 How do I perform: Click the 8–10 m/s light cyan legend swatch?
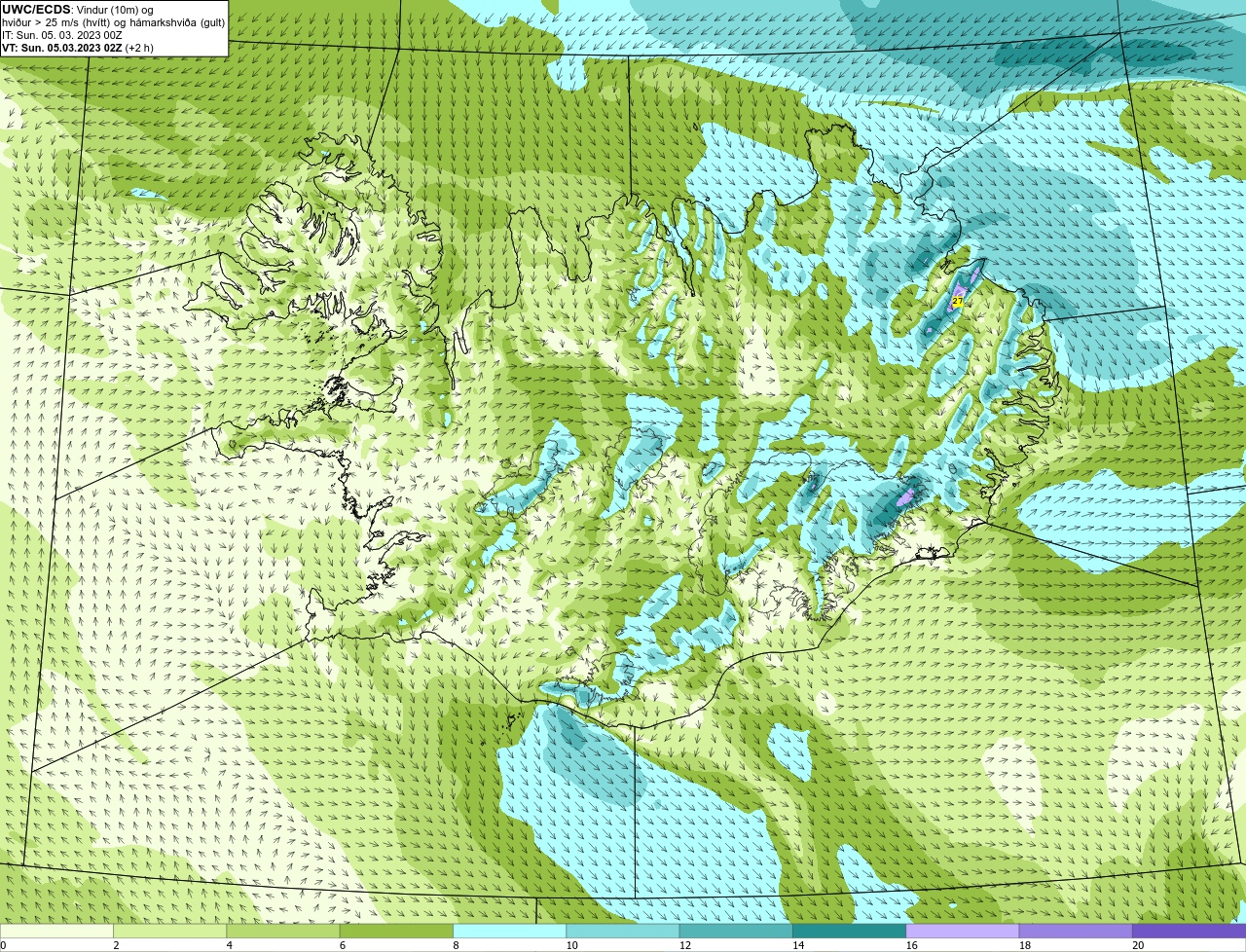(x=509, y=931)
